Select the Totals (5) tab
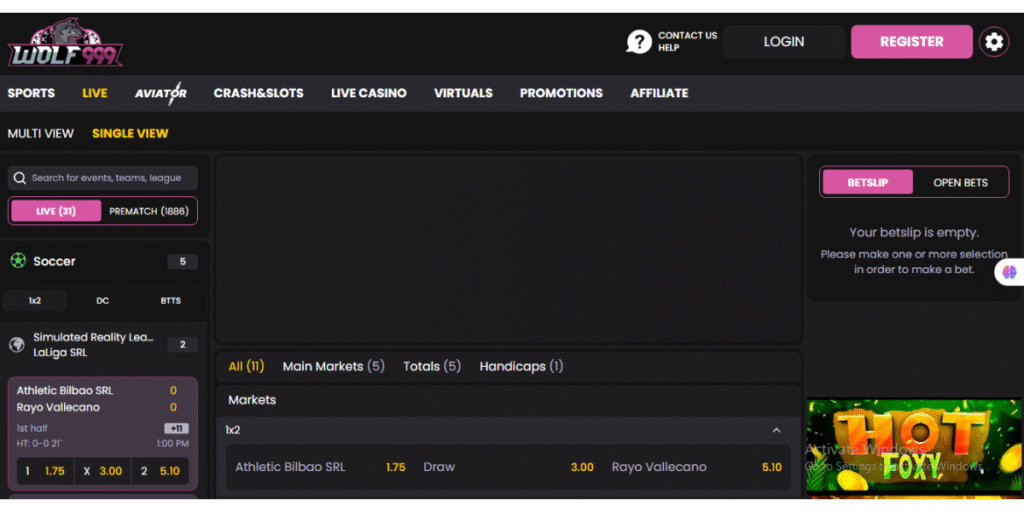This screenshot has width=1024, height=512. point(431,366)
